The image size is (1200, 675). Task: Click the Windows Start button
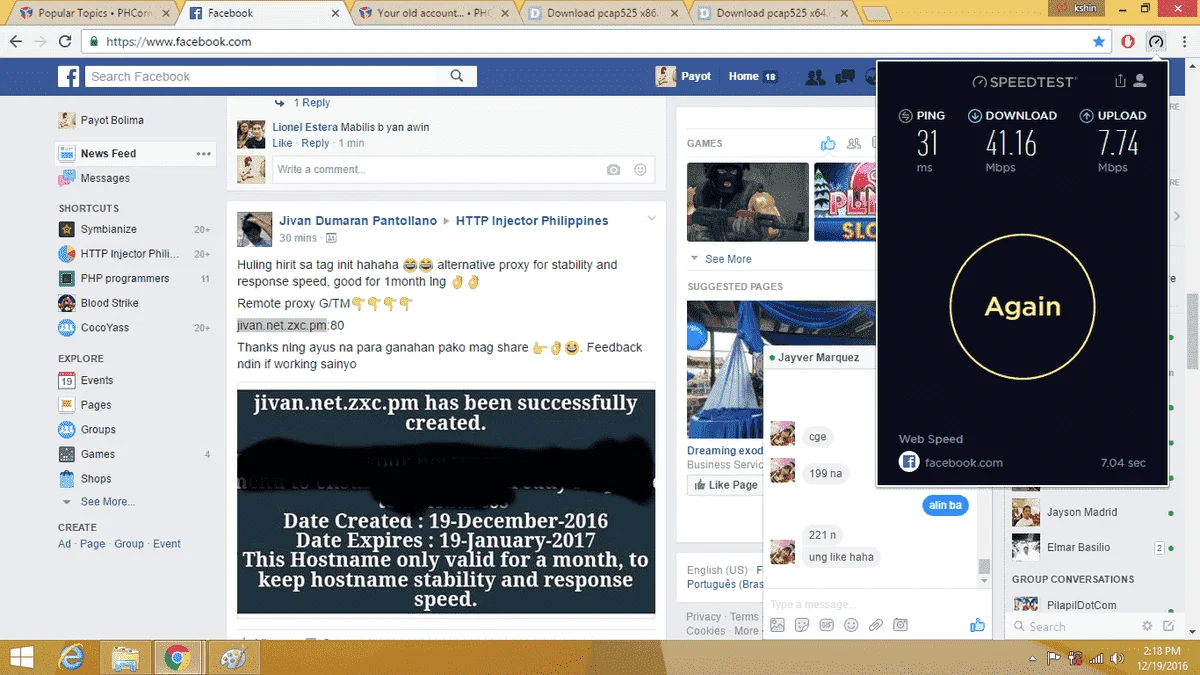click(20, 657)
